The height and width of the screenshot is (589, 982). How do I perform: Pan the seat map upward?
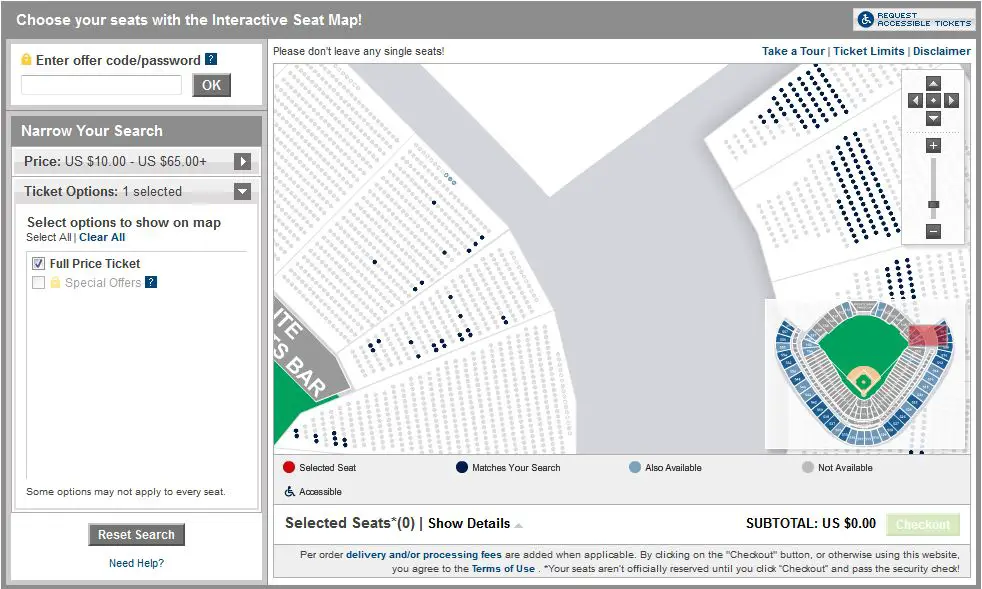[x=933, y=83]
